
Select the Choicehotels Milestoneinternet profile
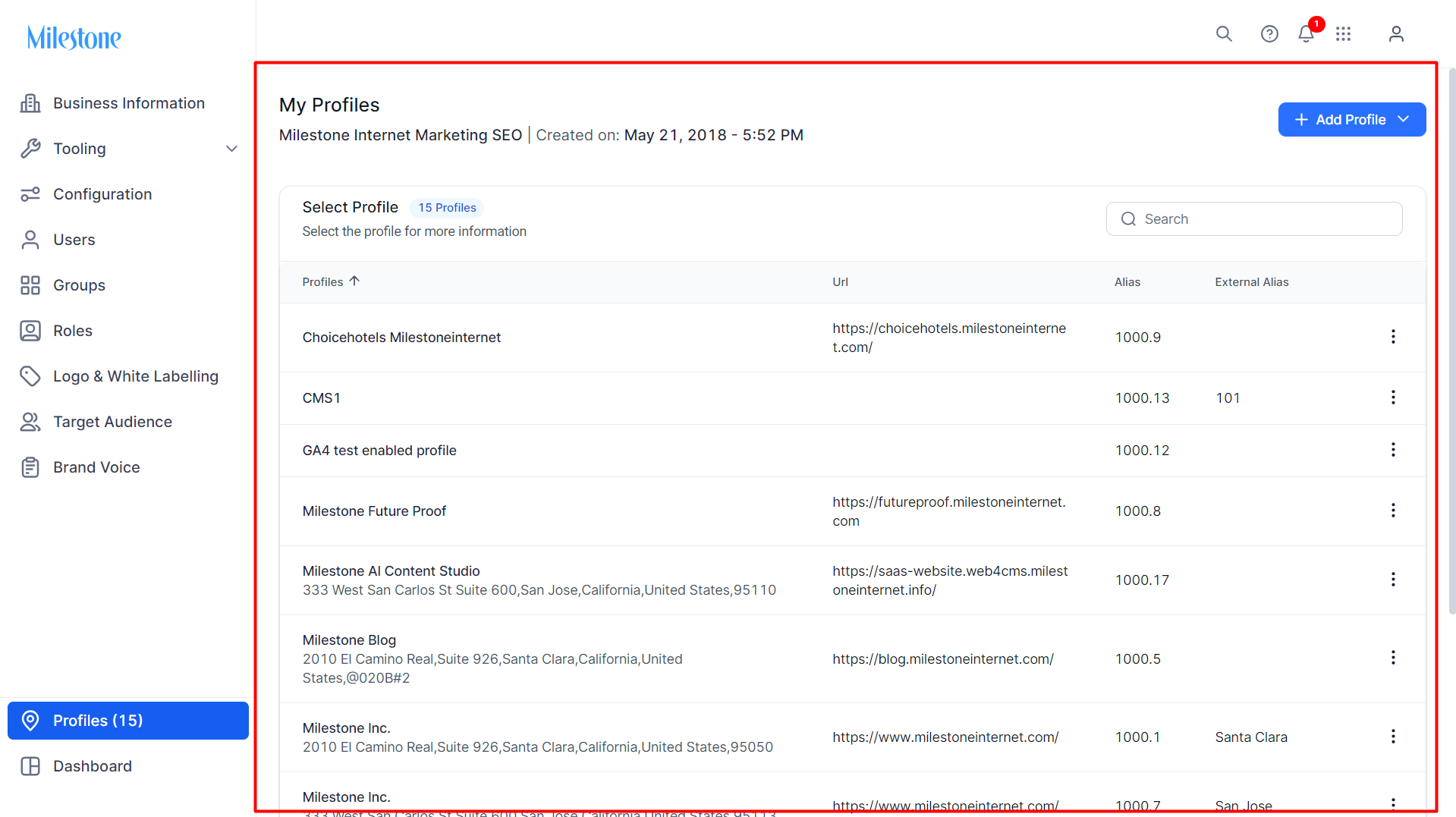[401, 338]
